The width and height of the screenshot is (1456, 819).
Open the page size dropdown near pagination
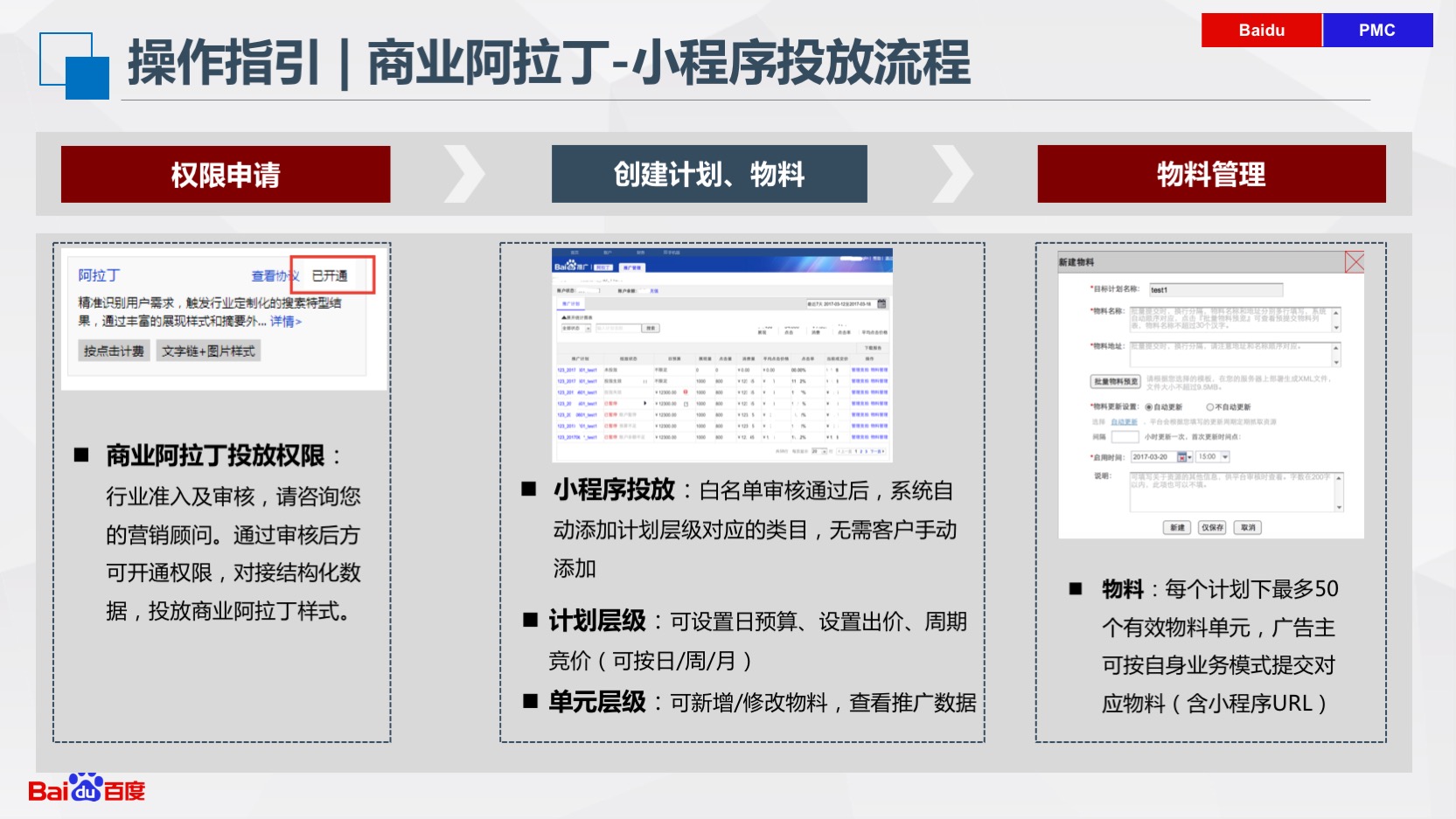click(x=819, y=451)
